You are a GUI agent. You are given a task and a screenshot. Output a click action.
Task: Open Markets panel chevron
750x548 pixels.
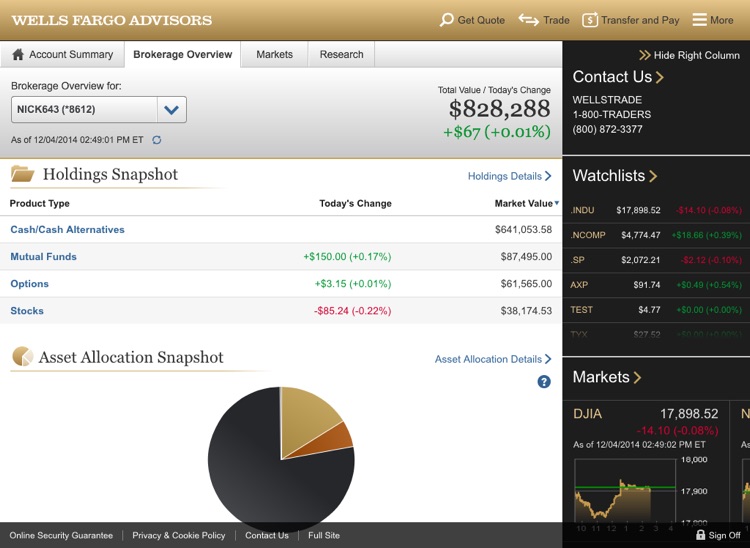pos(637,377)
